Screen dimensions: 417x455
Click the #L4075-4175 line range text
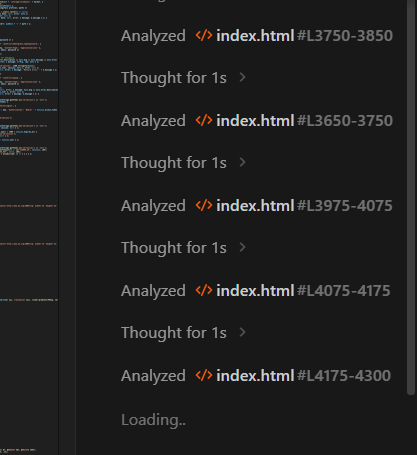(344, 291)
